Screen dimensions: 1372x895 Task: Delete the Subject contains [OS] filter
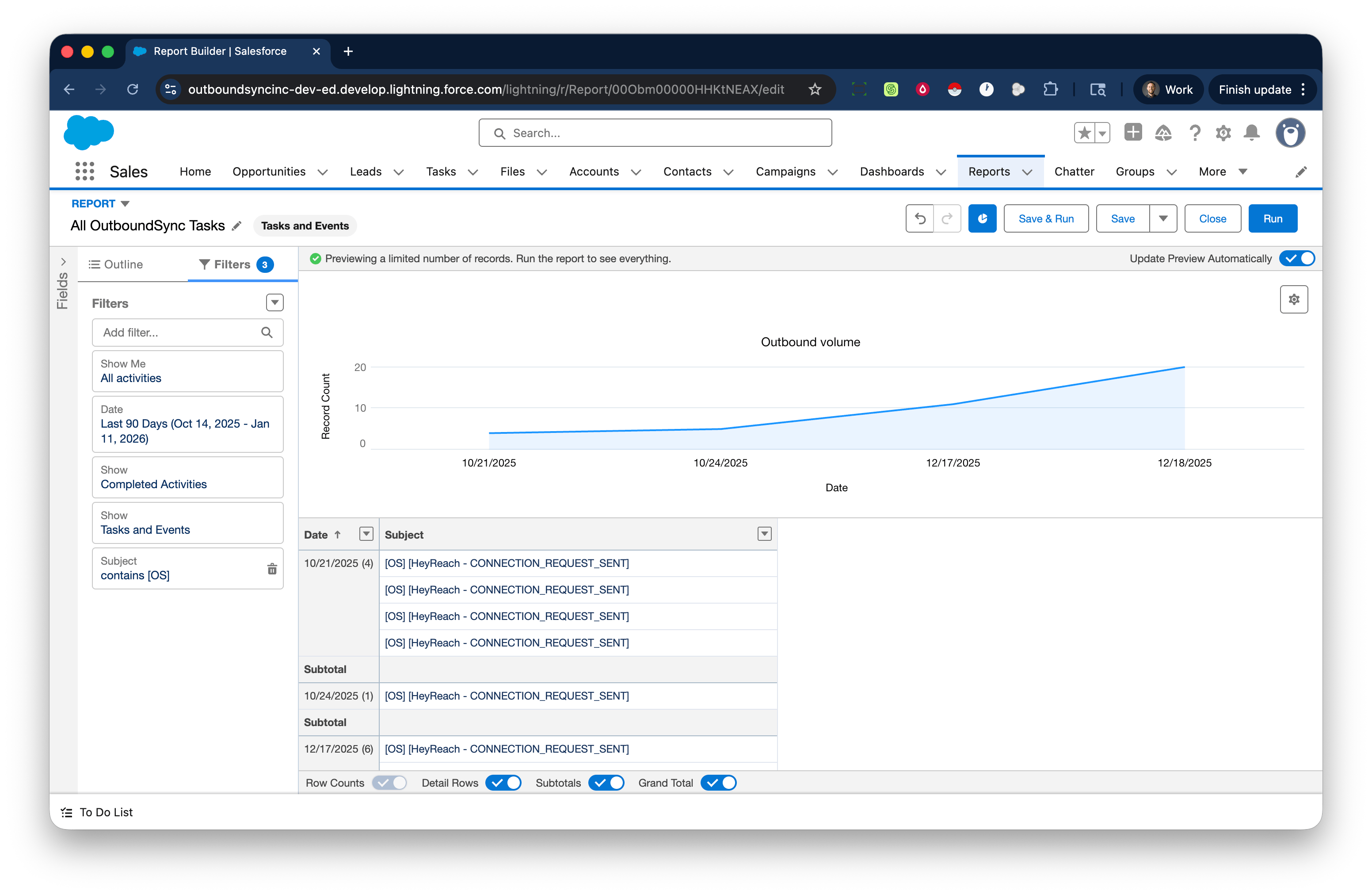271,569
